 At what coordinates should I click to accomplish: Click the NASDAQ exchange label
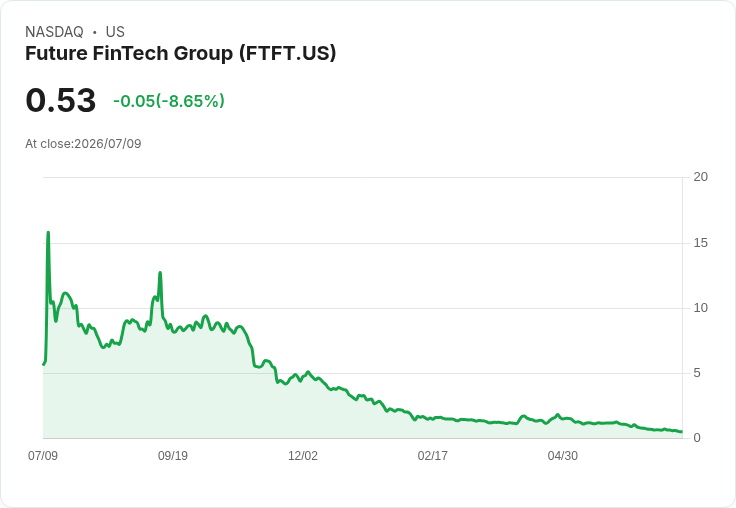point(54,32)
